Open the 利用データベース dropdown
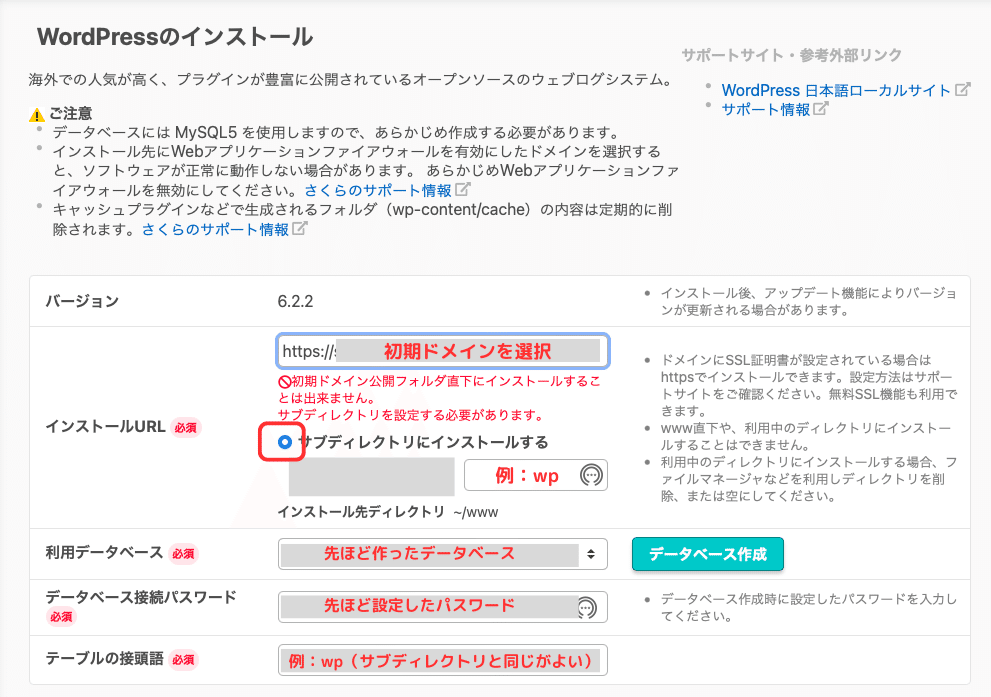 (x=442, y=554)
